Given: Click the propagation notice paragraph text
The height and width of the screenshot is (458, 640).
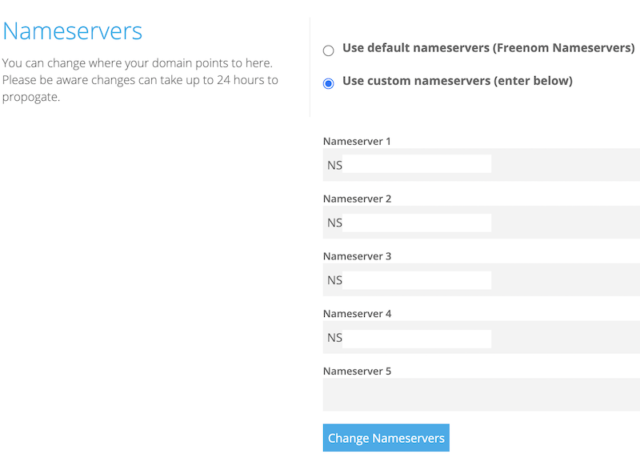Looking at the screenshot, I should (140, 80).
